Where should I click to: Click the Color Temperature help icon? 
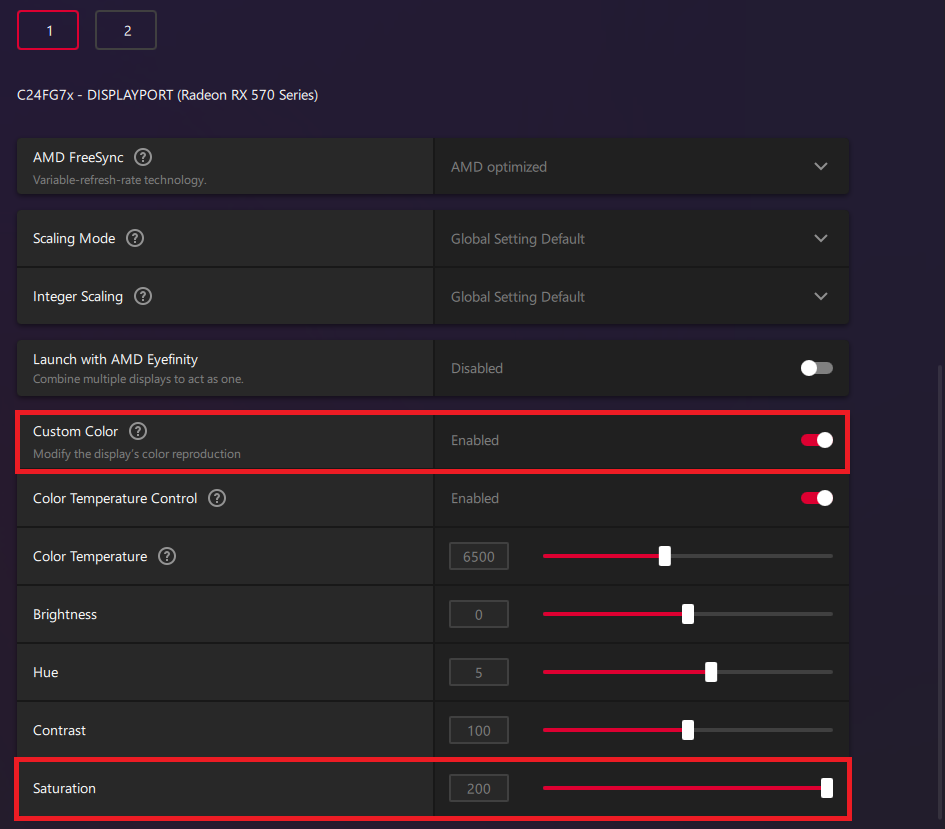click(167, 556)
